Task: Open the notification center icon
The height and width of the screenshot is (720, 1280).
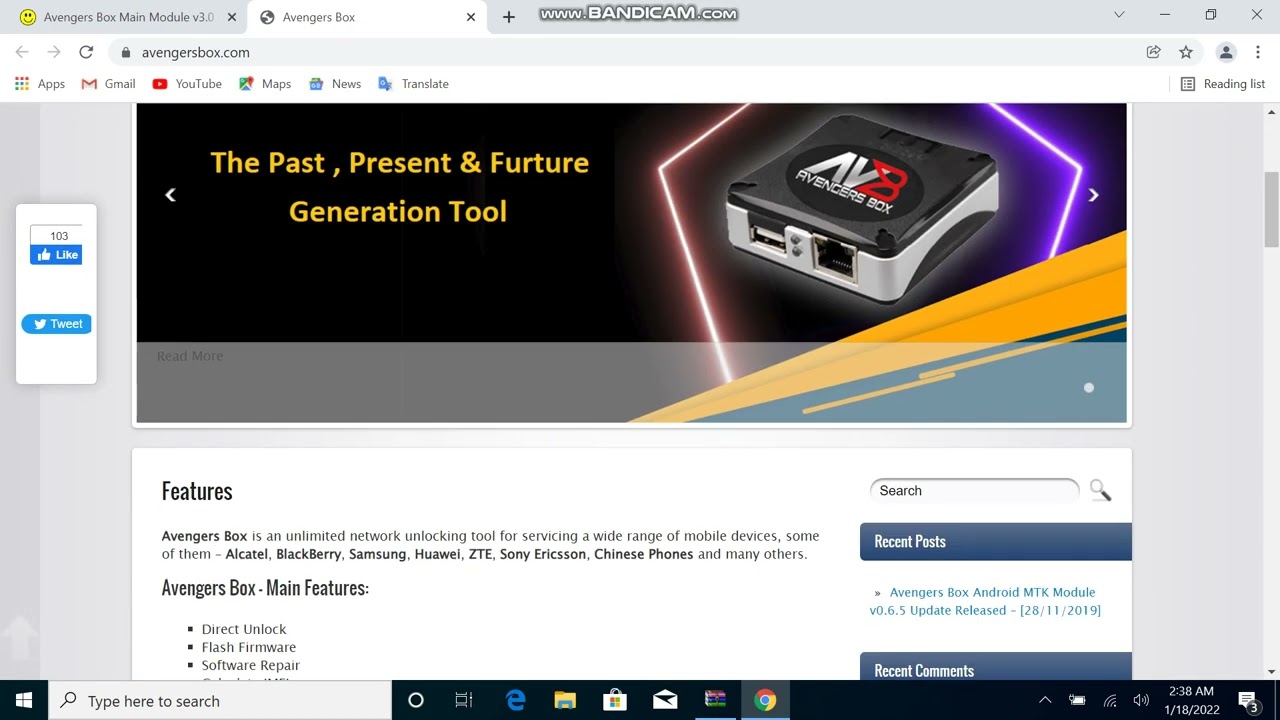Action: (1248, 701)
